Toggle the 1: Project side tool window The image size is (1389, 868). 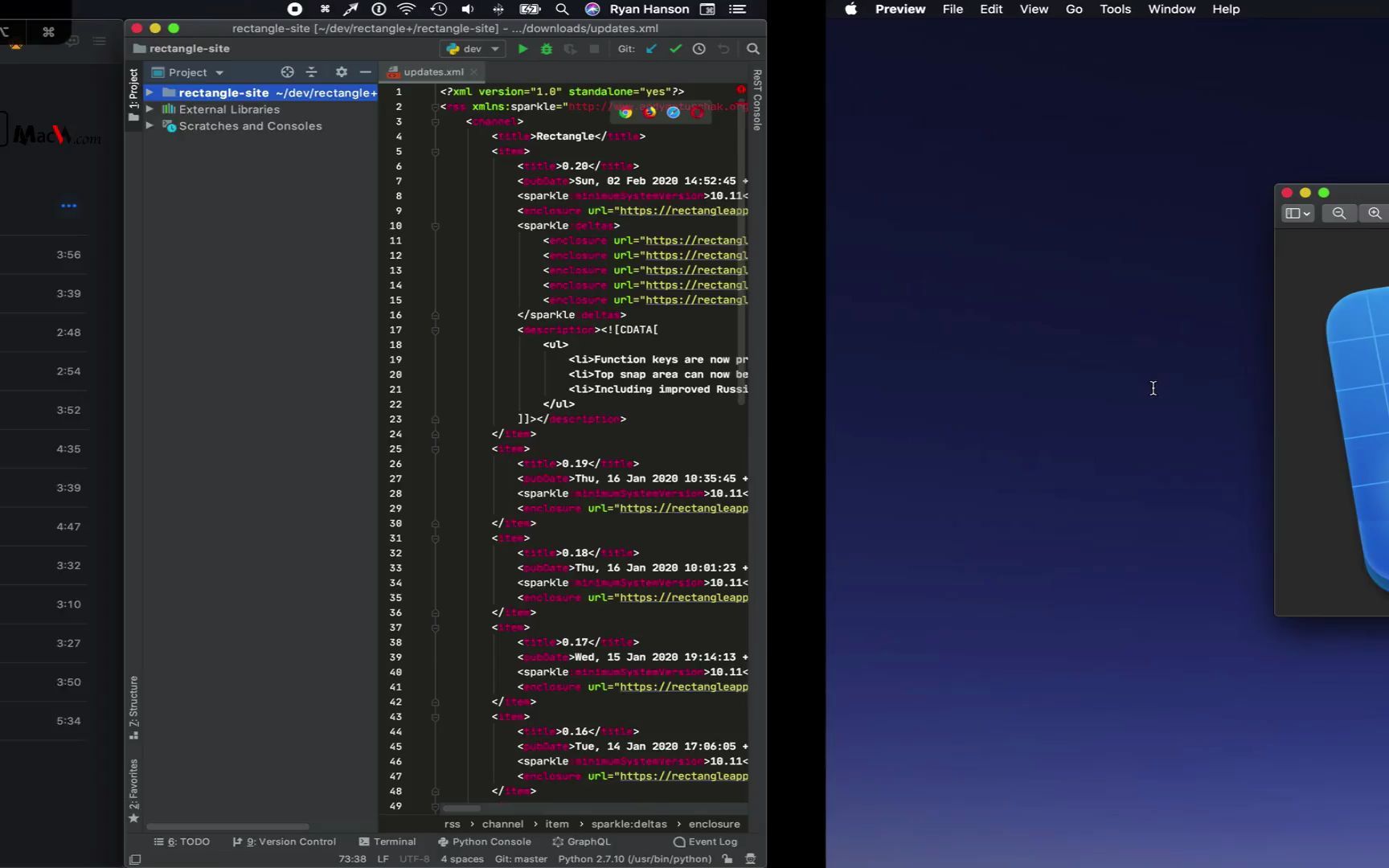click(x=133, y=95)
